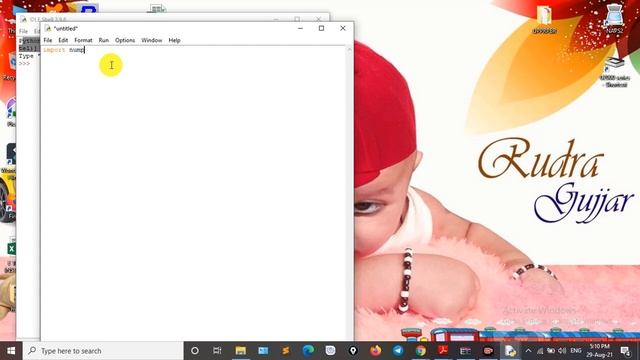
Task: Click the >>> prompt in IDLE Shell
Action: tap(24, 64)
